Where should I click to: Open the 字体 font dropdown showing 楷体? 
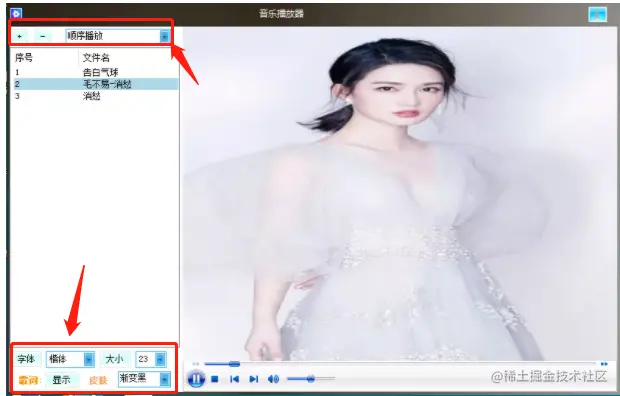pos(70,359)
